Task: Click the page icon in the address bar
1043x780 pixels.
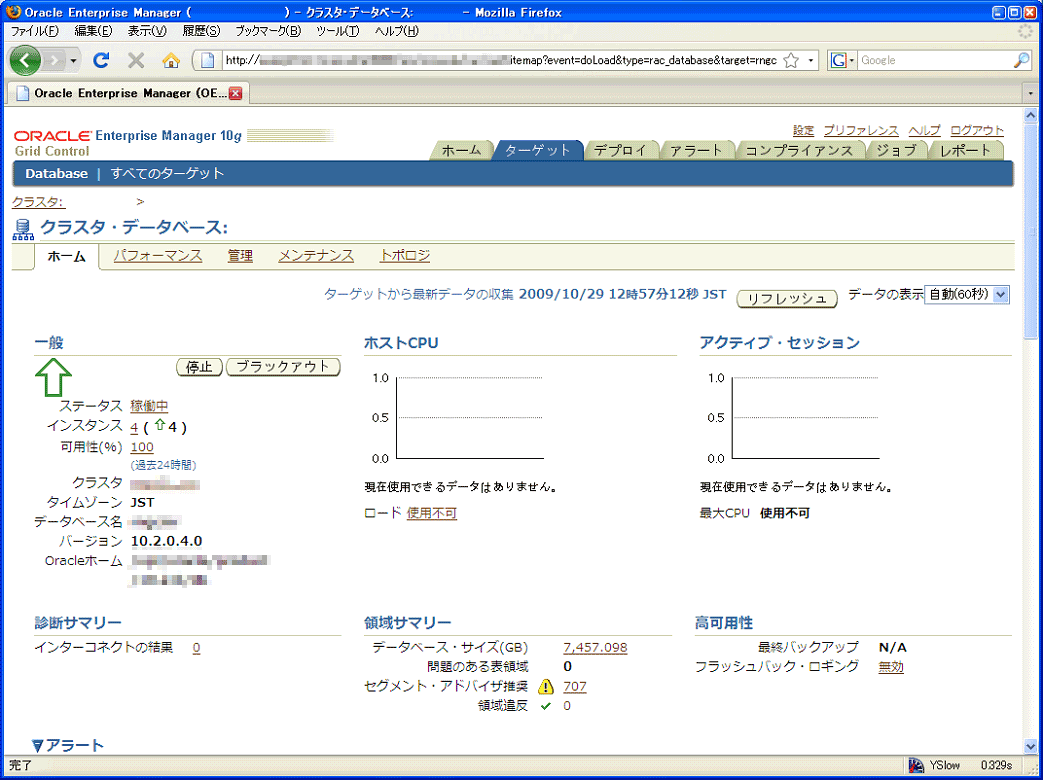Action: 209,61
